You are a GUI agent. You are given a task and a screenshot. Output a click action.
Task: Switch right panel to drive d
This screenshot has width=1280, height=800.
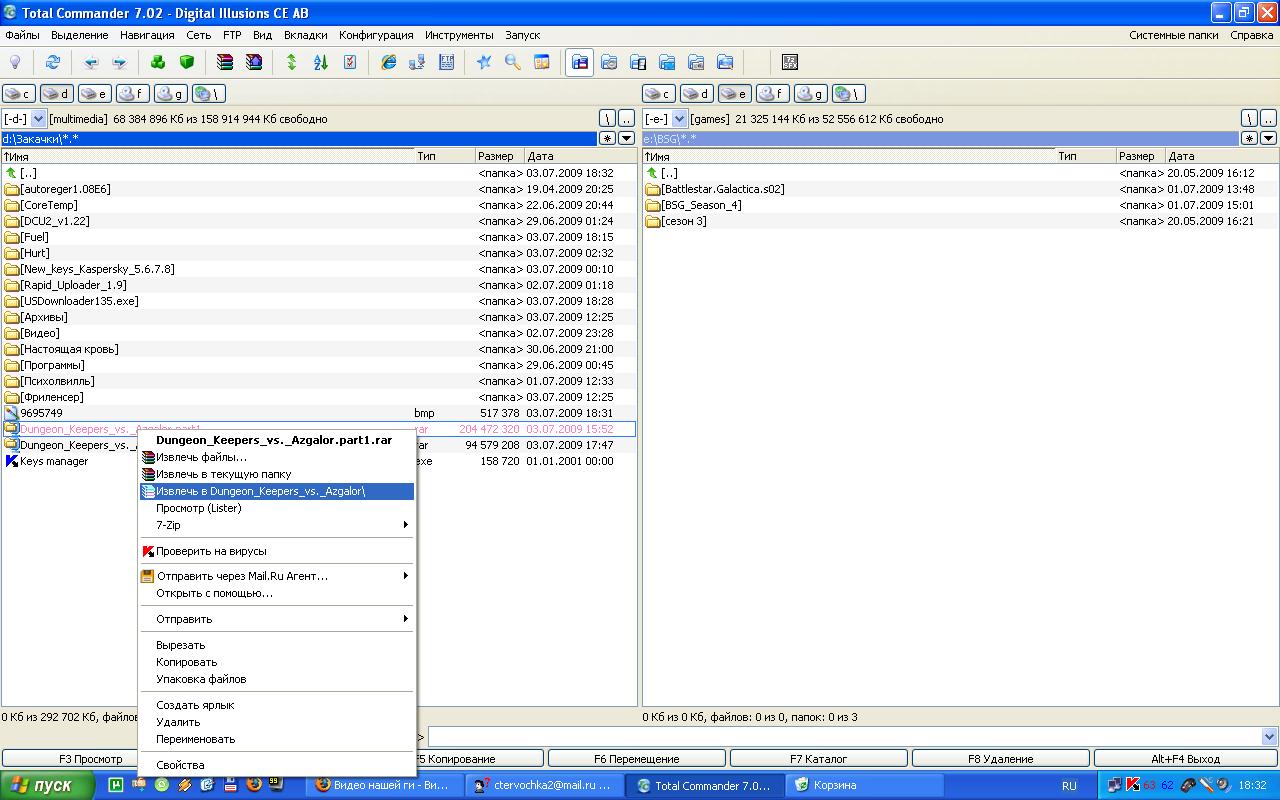pos(696,94)
